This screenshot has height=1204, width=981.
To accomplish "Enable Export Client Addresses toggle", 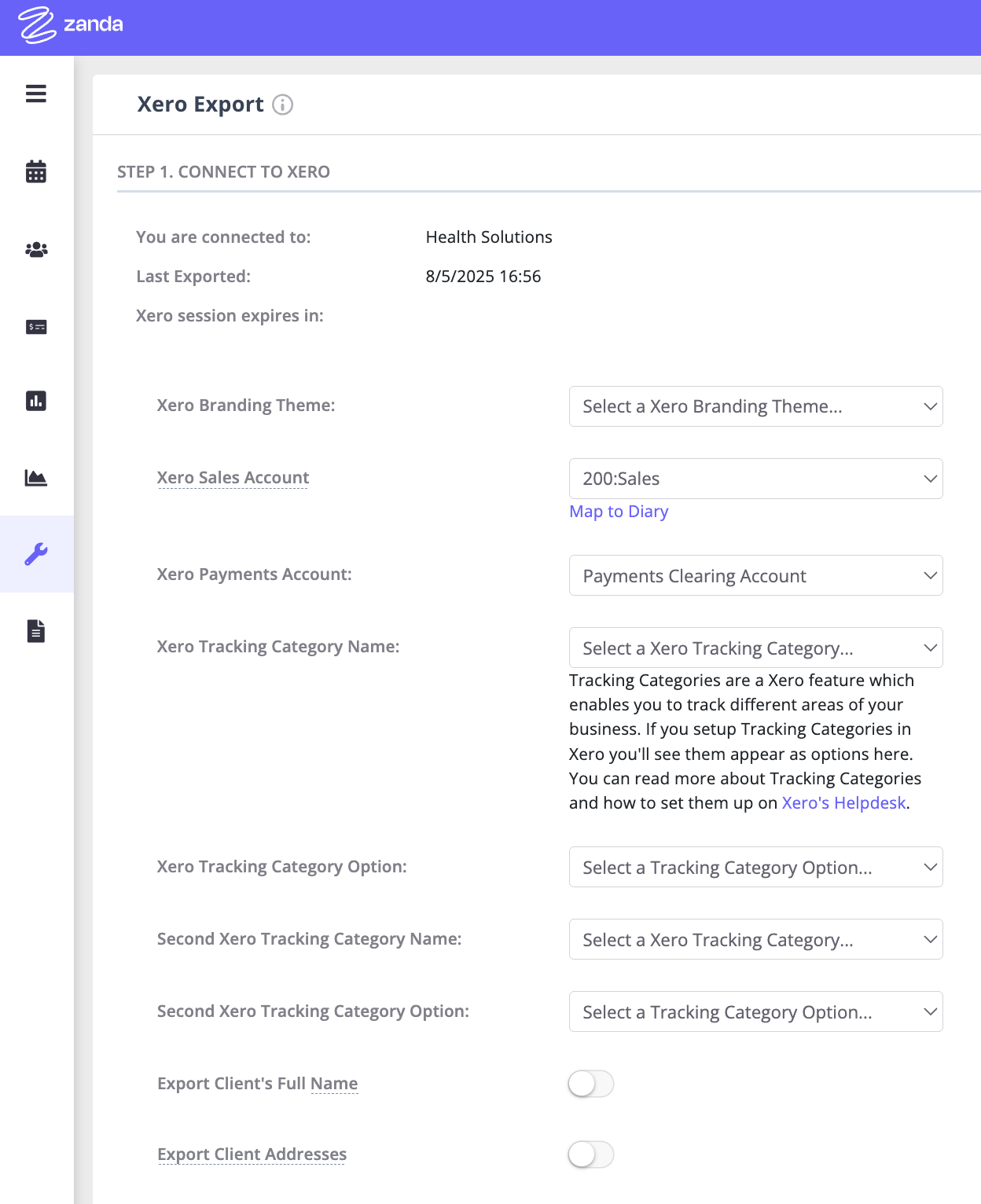I will [x=590, y=1154].
